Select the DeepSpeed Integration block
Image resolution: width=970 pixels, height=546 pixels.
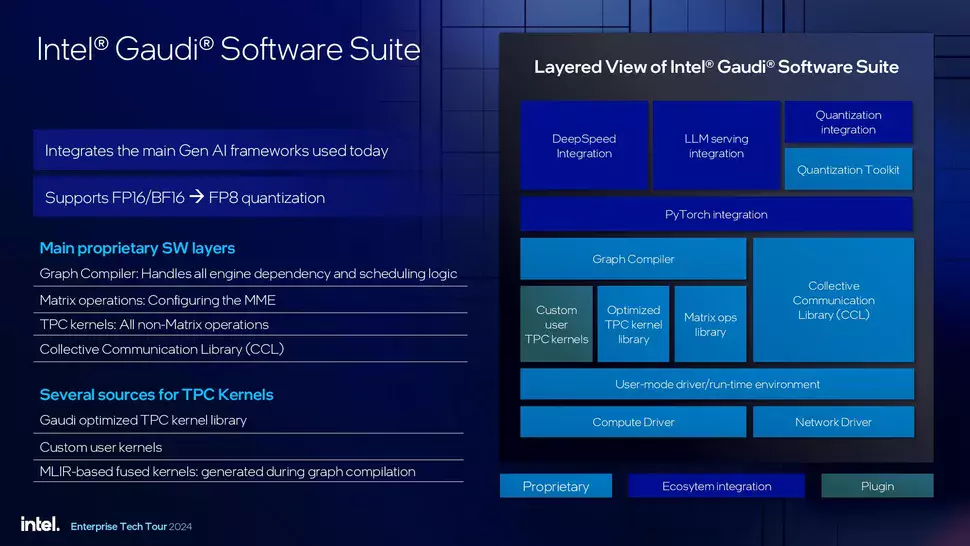584,145
